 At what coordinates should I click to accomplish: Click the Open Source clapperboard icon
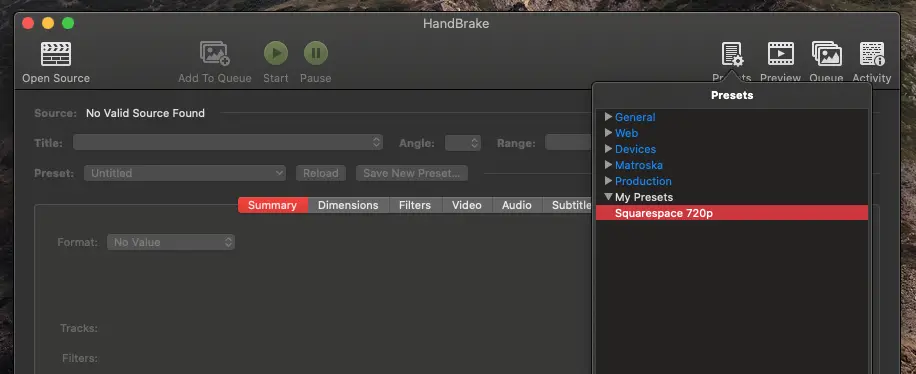55,54
